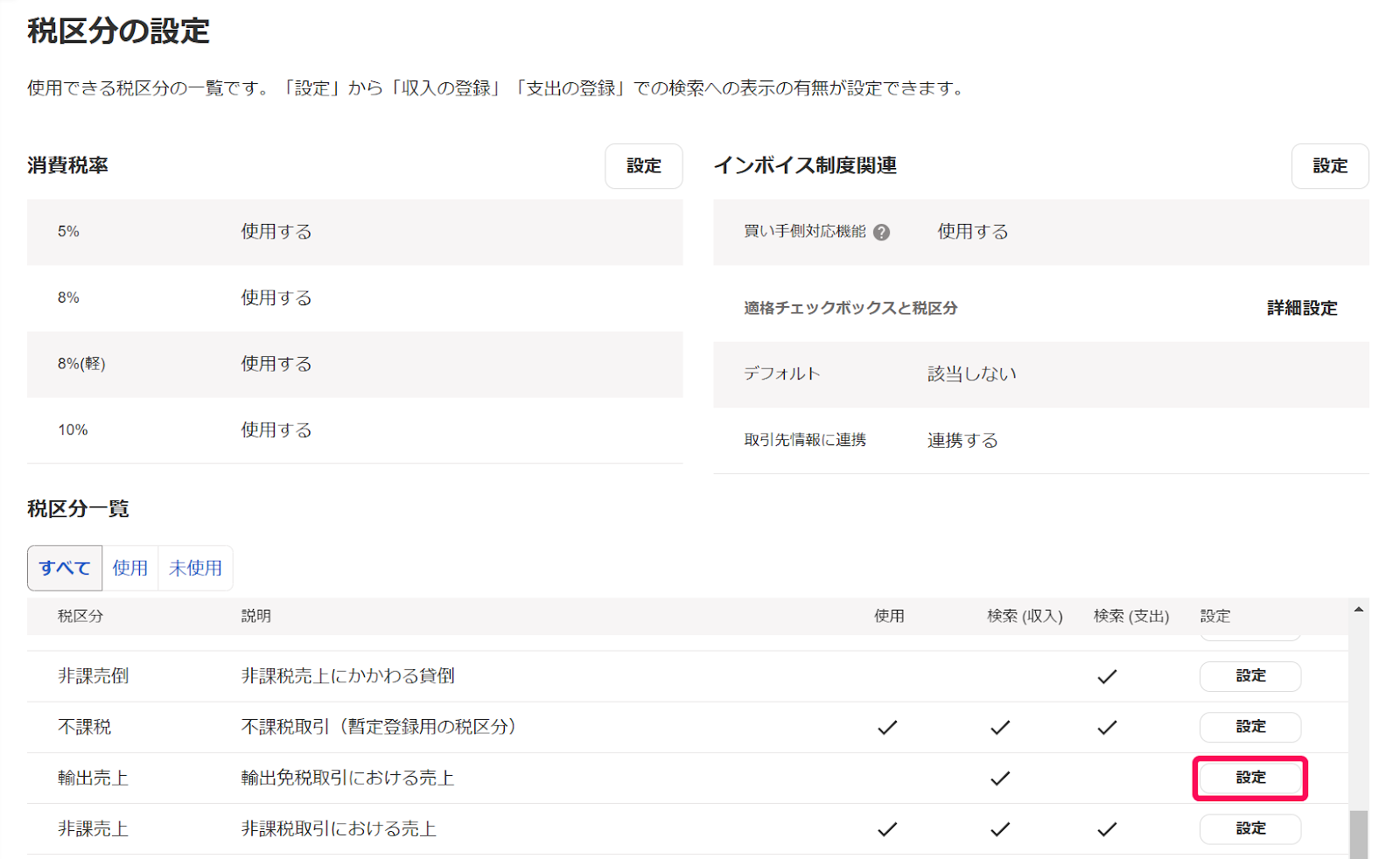Click 設定 button in 不課税 row
Viewport: 1400px width, 859px height.
point(1249,727)
